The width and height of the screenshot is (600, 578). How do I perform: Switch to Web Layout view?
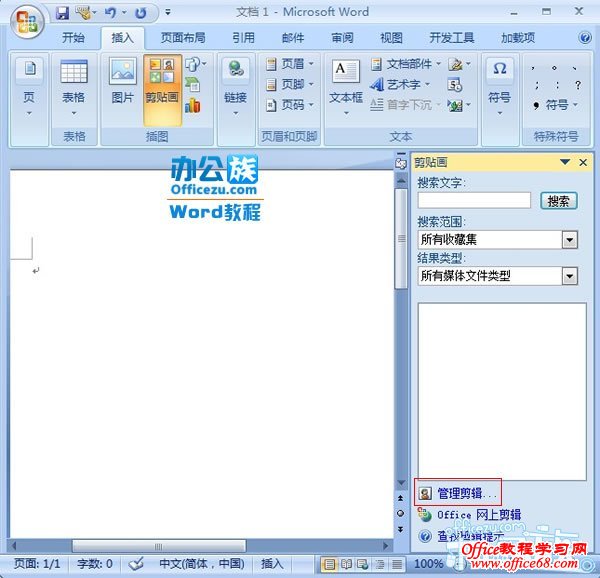(x=362, y=564)
